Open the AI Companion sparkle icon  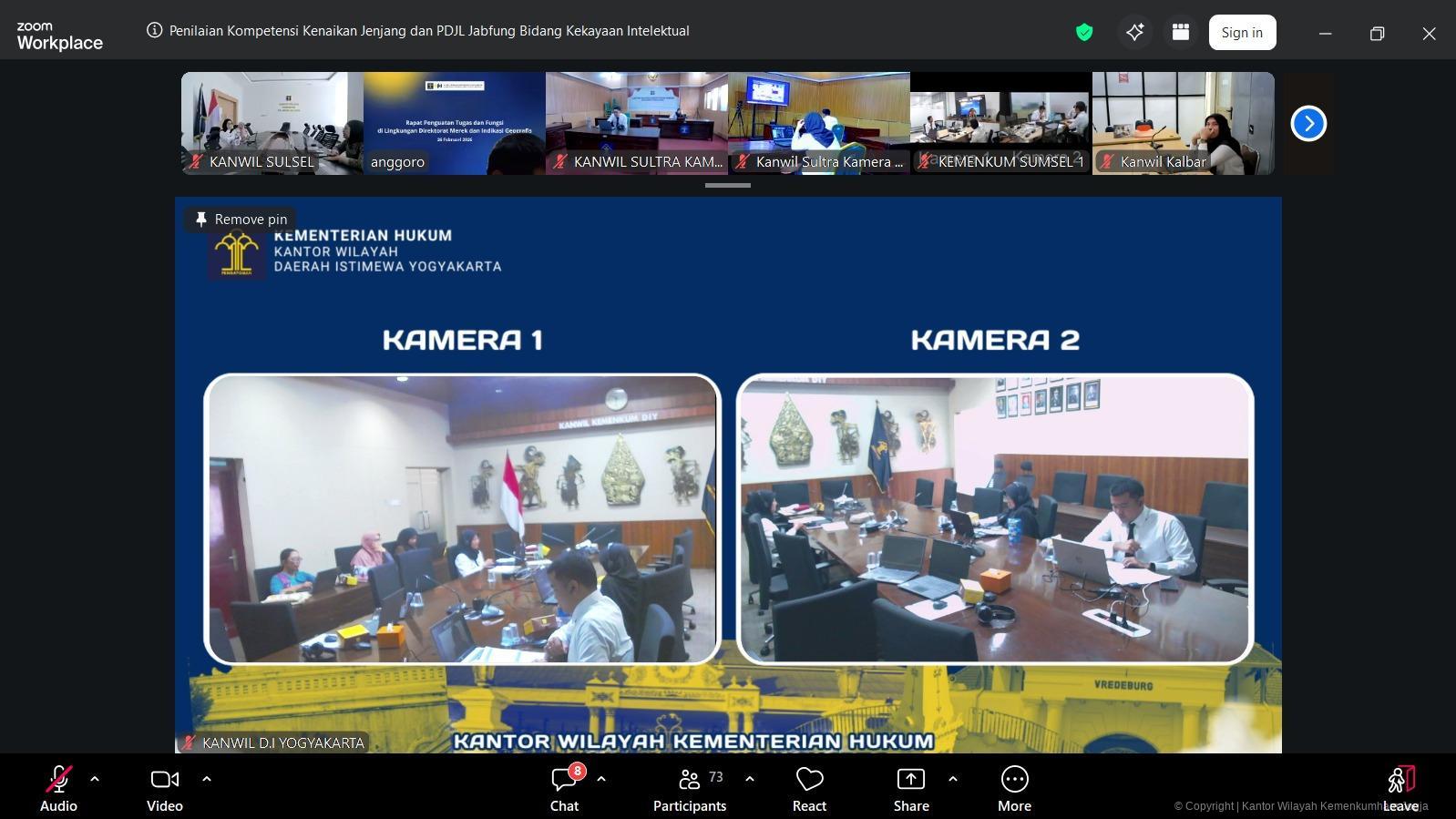[x=1134, y=33]
